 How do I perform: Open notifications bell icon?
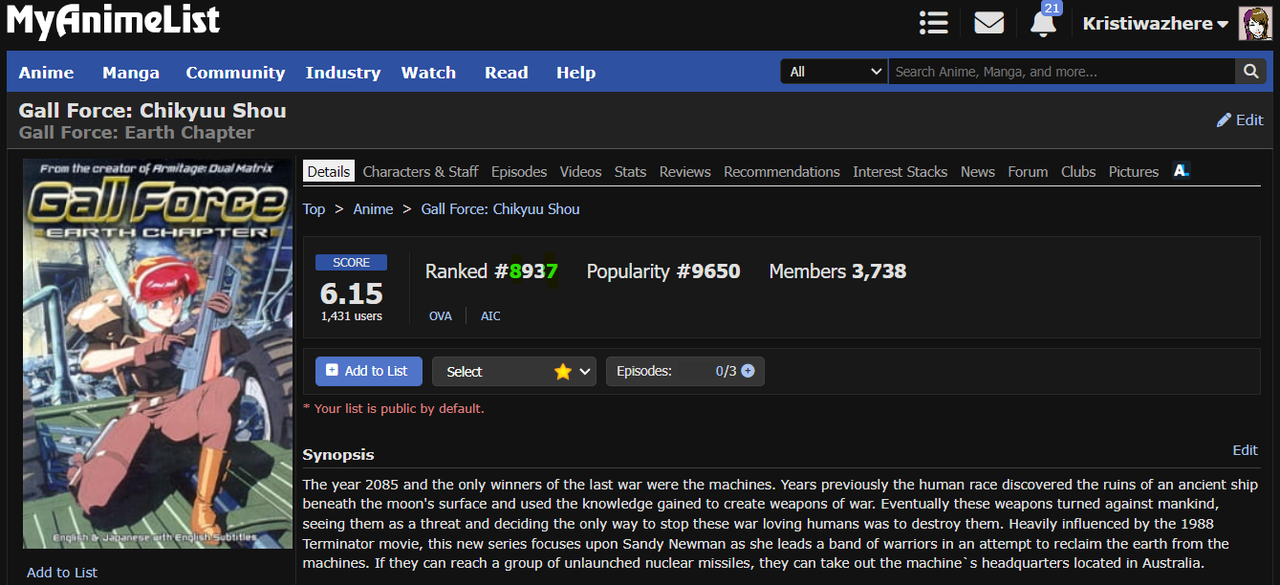1042,25
